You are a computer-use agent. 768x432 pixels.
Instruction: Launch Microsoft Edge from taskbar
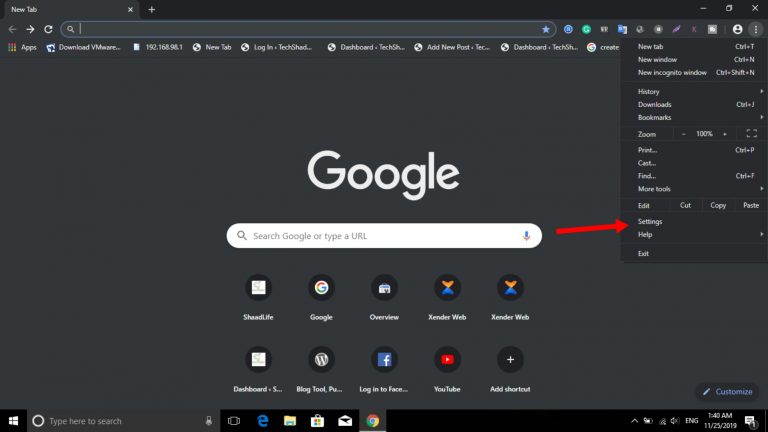click(263, 421)
